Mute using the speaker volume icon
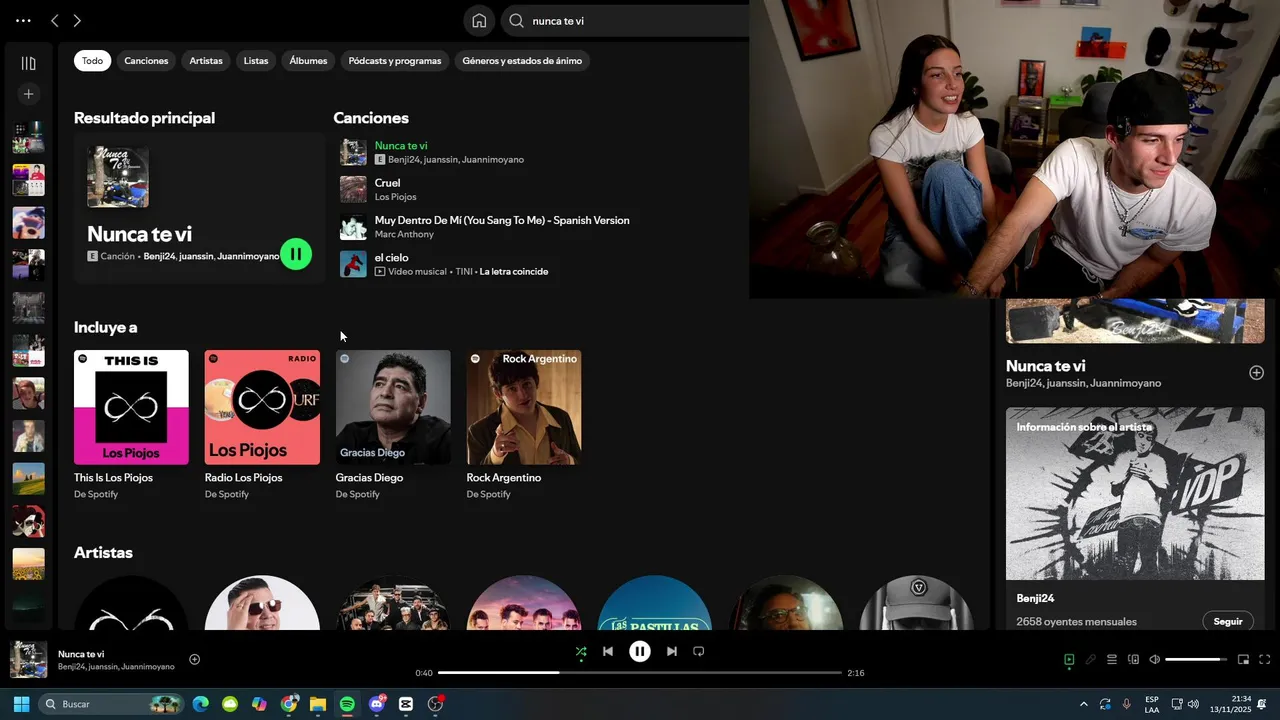This screenshot has height=720, width=1280. point(1154,659)
